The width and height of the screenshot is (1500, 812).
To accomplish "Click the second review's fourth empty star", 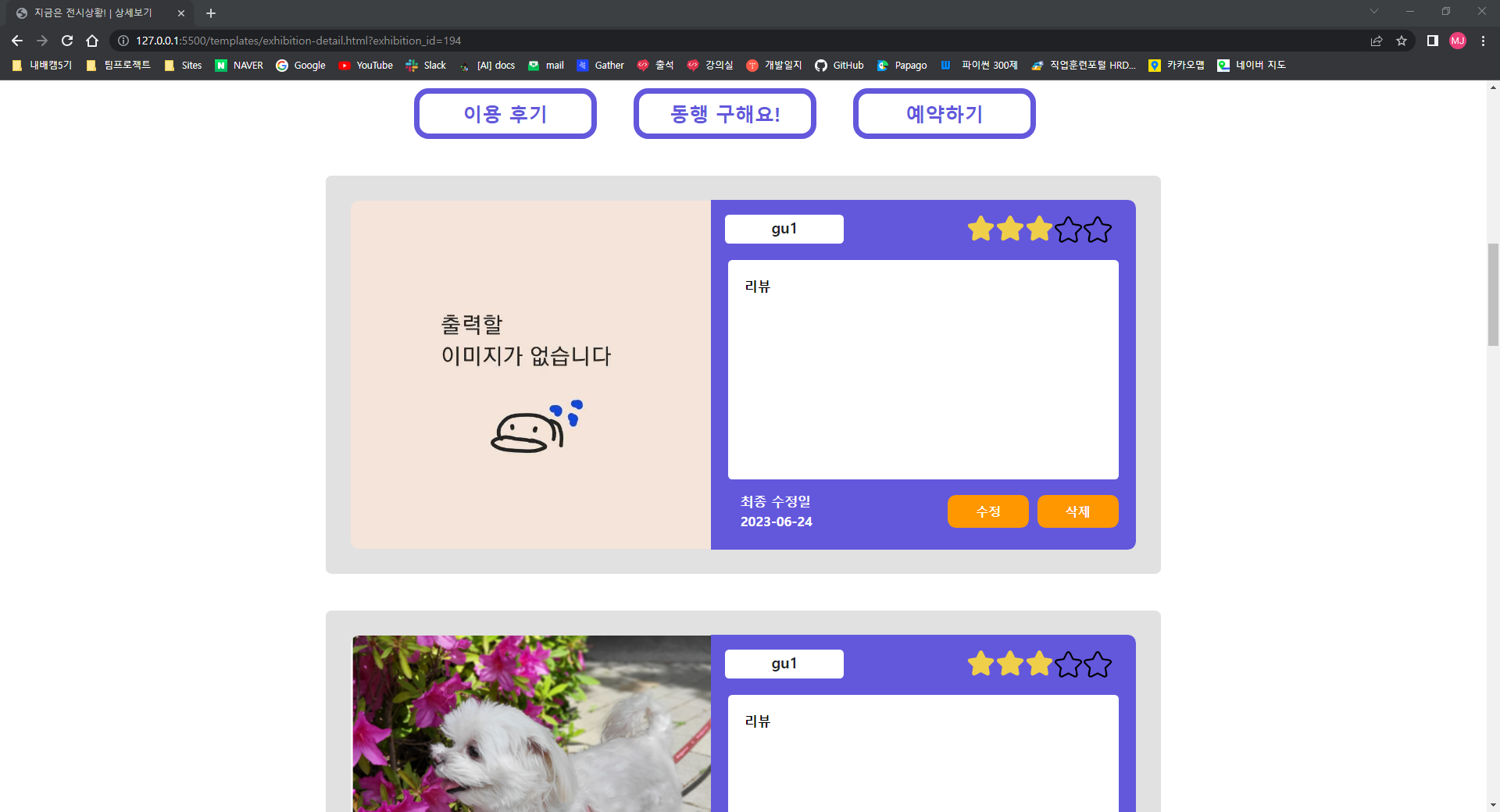I will pyautogui.click(x=1069, y=664).
